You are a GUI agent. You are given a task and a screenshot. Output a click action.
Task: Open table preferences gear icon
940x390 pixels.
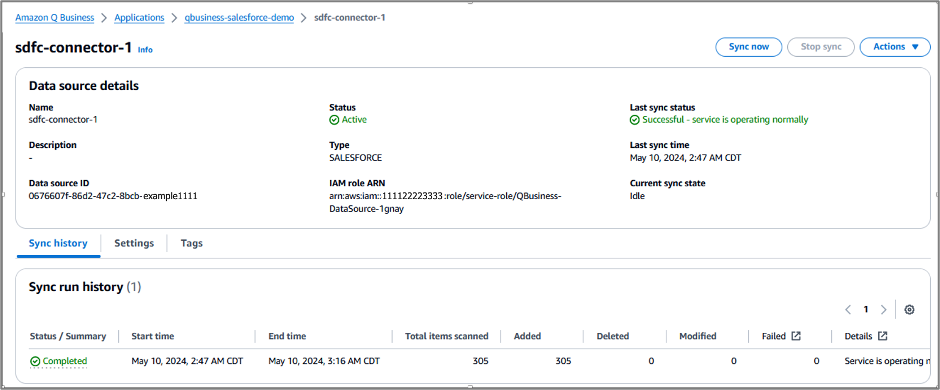(x=909, y=310)
